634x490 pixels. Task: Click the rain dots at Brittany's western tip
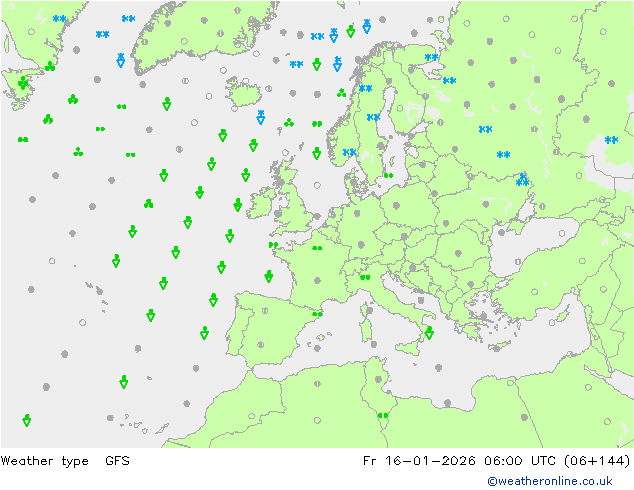click(x=273, y=245)
